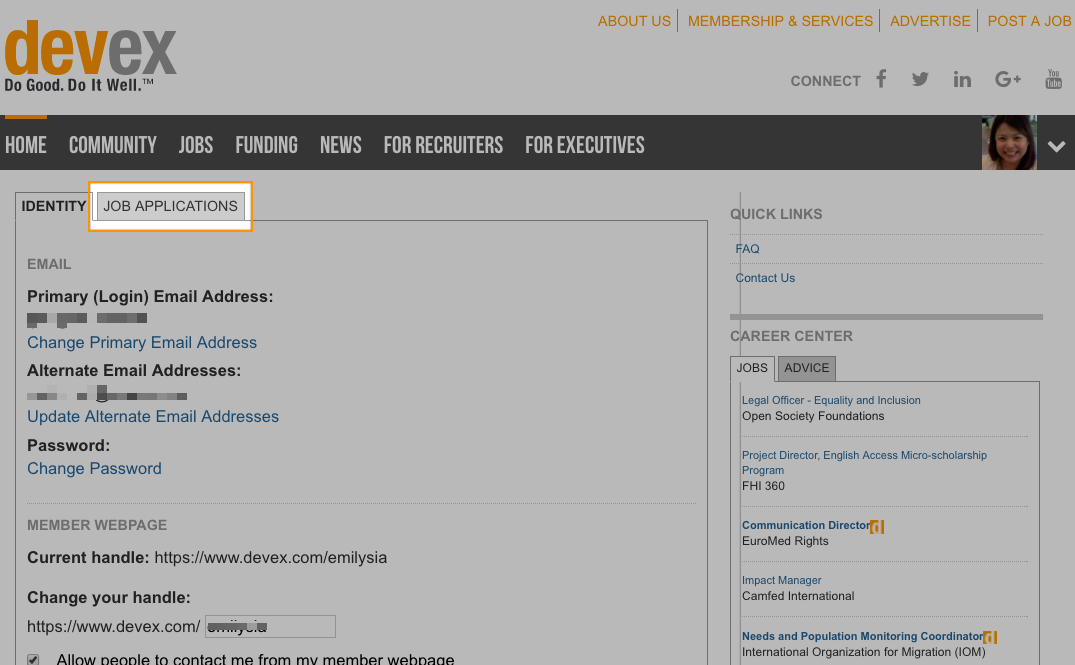Switch to Career Center Advice tab
Screen dimensions: 1075x665
coord(807,368)
